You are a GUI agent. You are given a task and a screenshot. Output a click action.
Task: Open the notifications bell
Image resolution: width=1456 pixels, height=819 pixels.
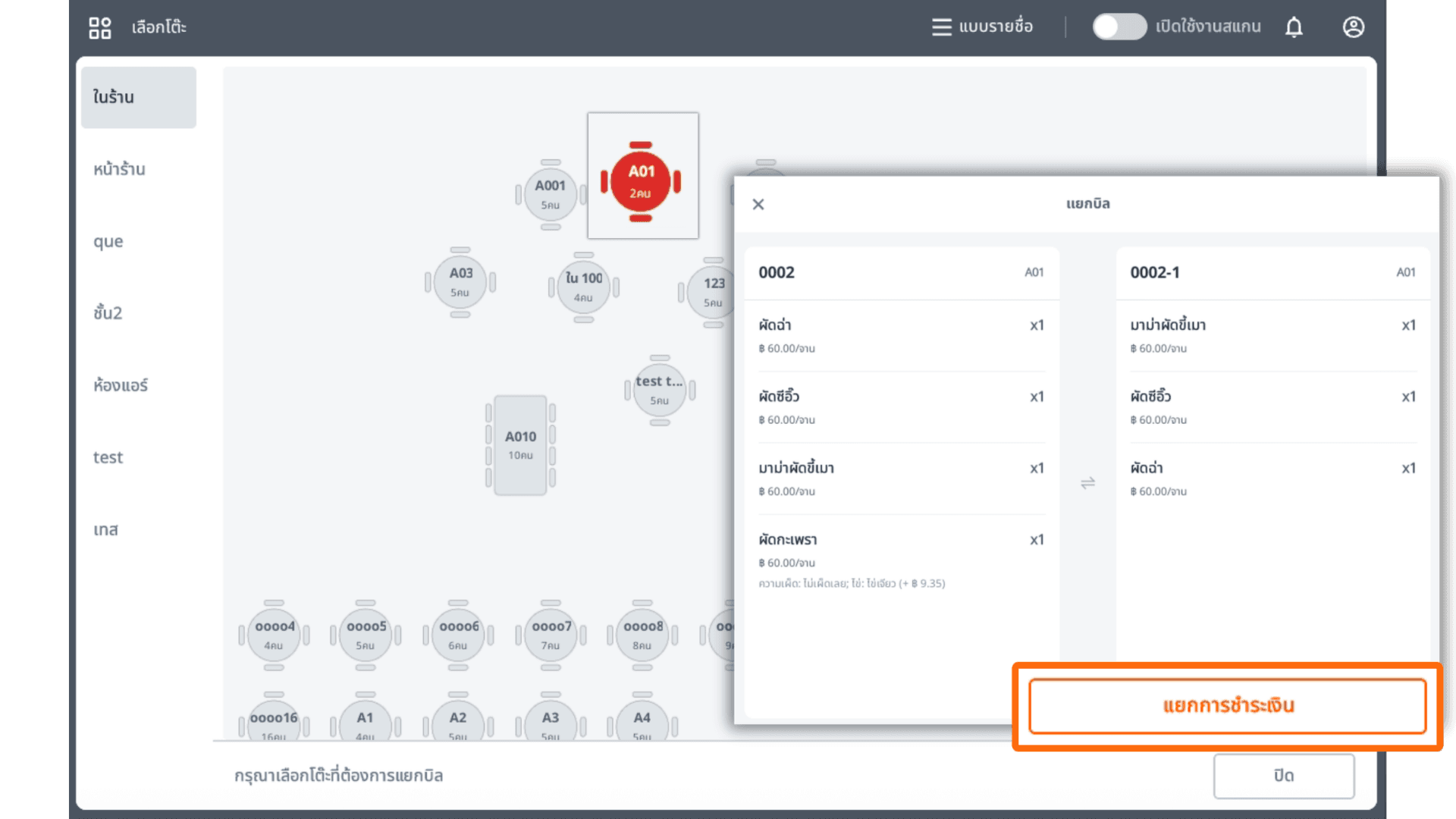pyautogui.click(x=1294, y=27)
